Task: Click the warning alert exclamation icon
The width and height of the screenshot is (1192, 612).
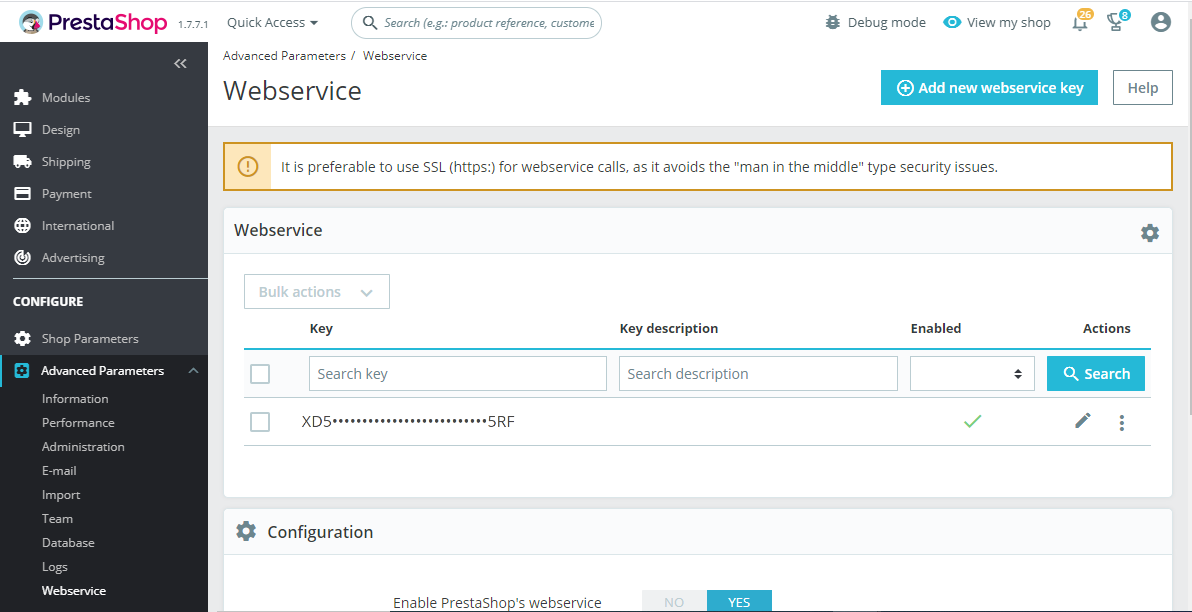Action: click(x=248, y=166)
